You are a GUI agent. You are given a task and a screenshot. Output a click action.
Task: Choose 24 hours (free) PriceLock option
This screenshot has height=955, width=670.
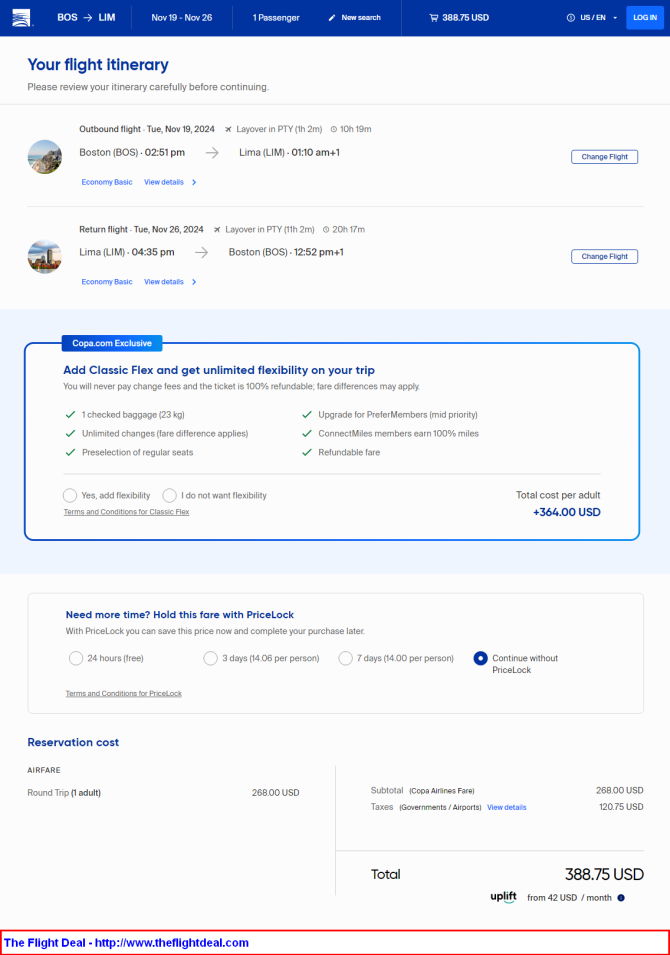[76, 658]
